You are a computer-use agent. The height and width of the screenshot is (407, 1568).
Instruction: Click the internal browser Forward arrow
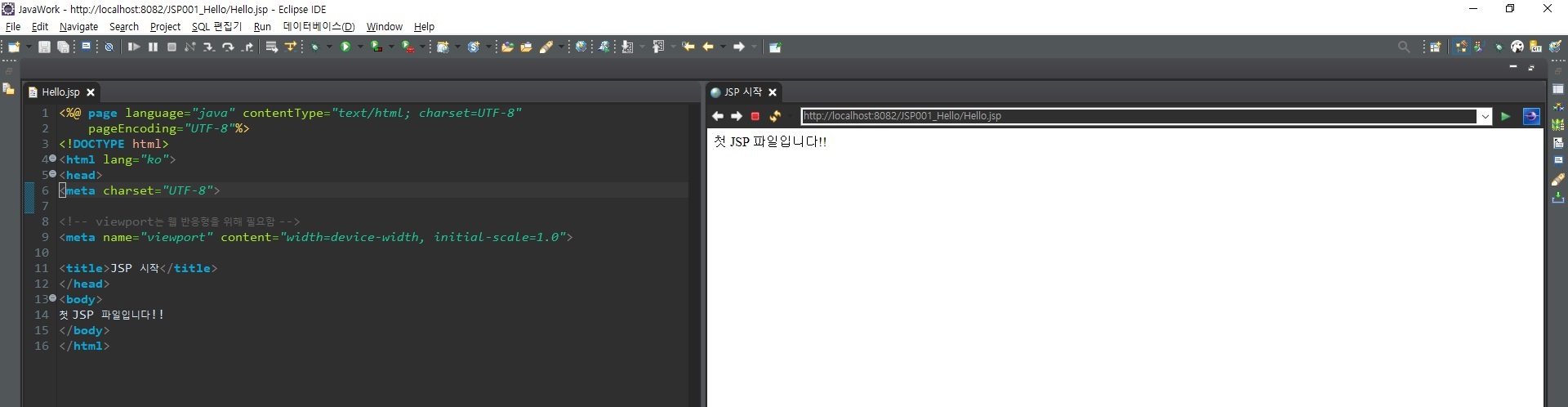[736, 116]
